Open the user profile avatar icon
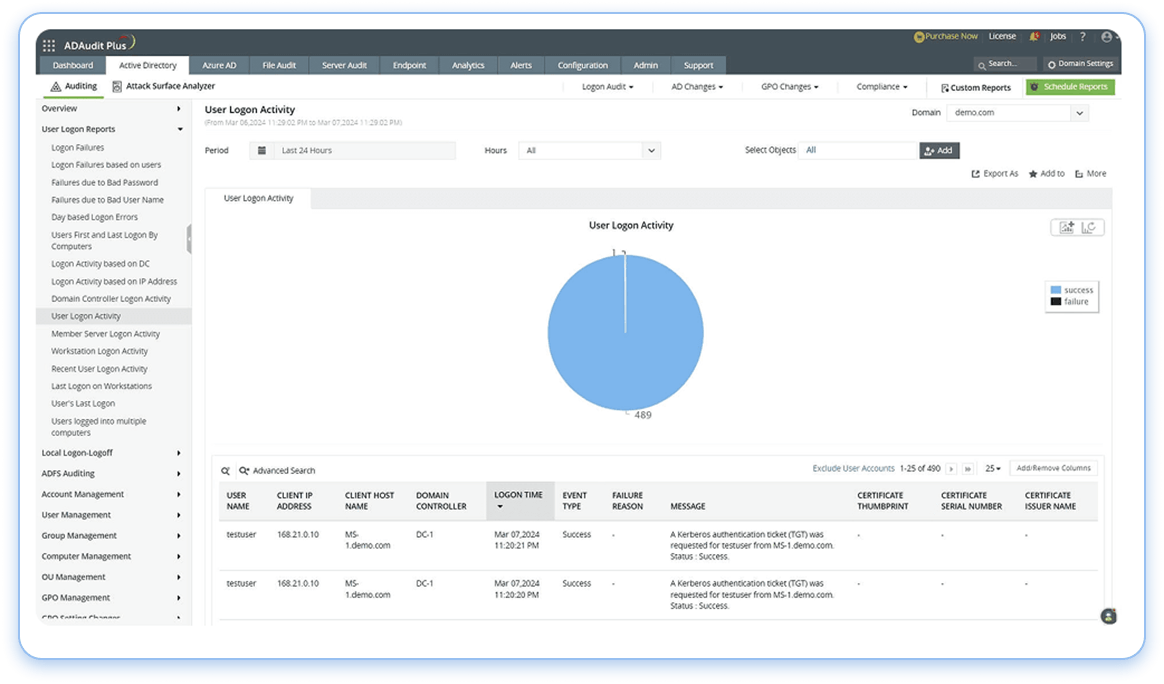1164x684 pixels. click(x=1107, y=36)
